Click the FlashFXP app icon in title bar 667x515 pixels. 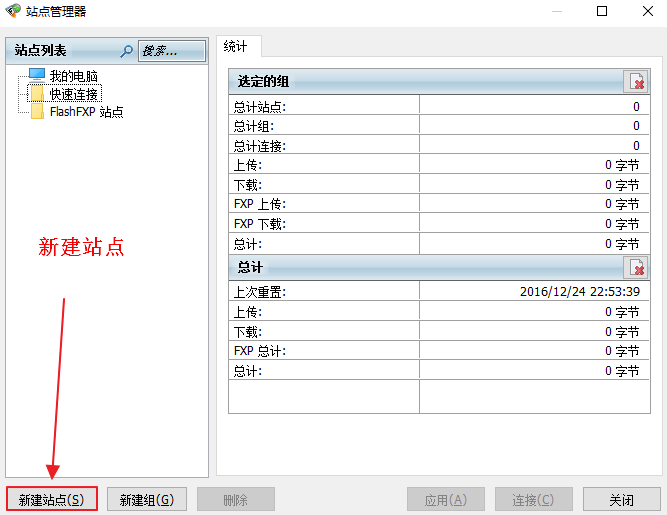(13, 12)
